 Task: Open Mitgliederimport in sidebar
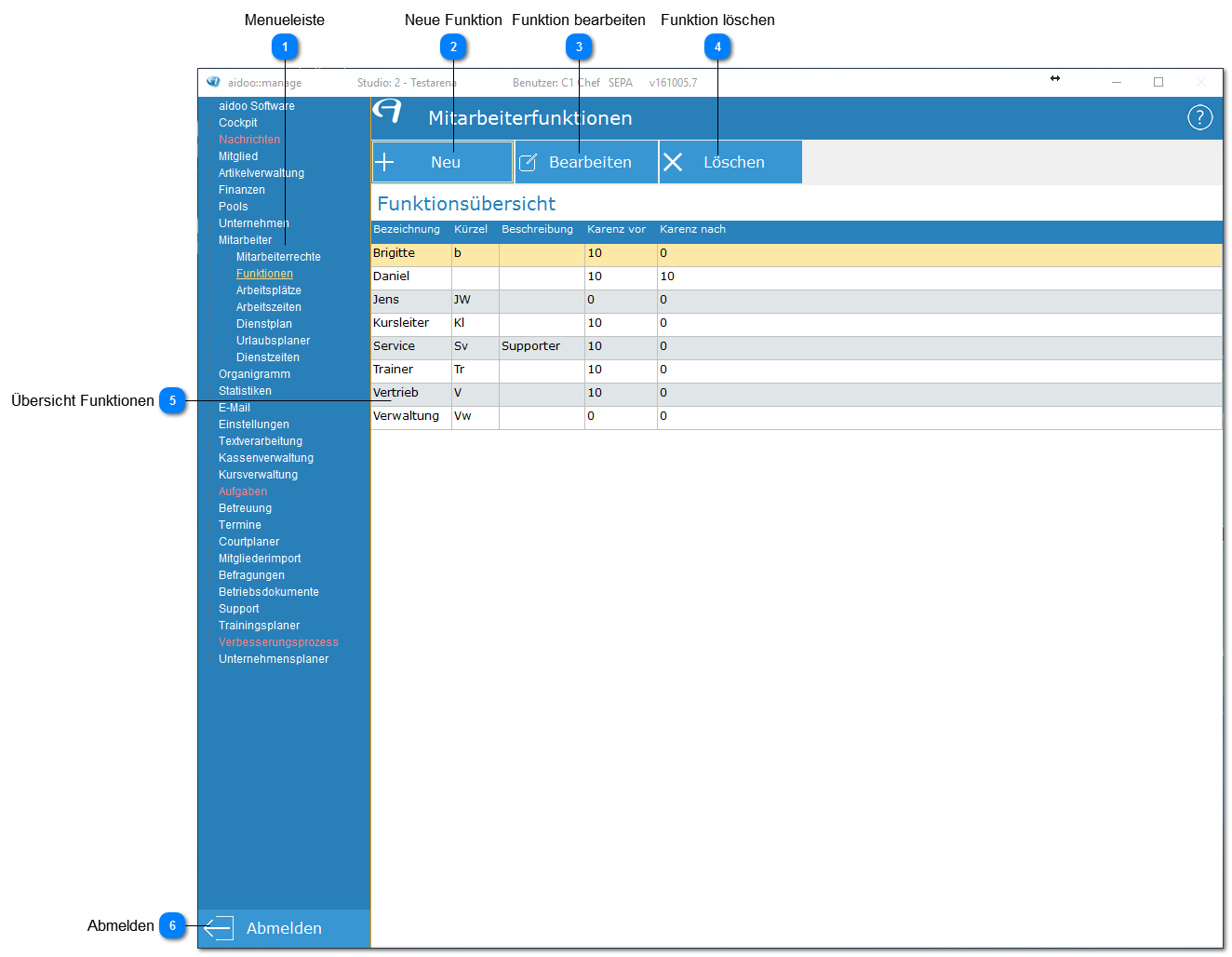pos(260,559)
